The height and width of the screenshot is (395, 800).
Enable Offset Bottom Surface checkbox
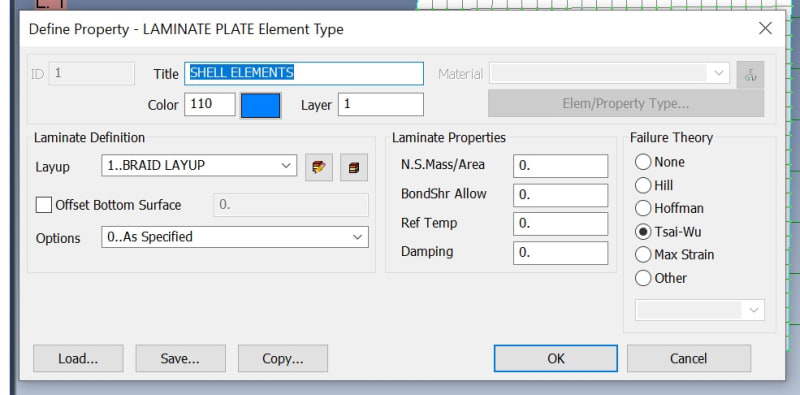pyautogui.click(x=44, y=205)
